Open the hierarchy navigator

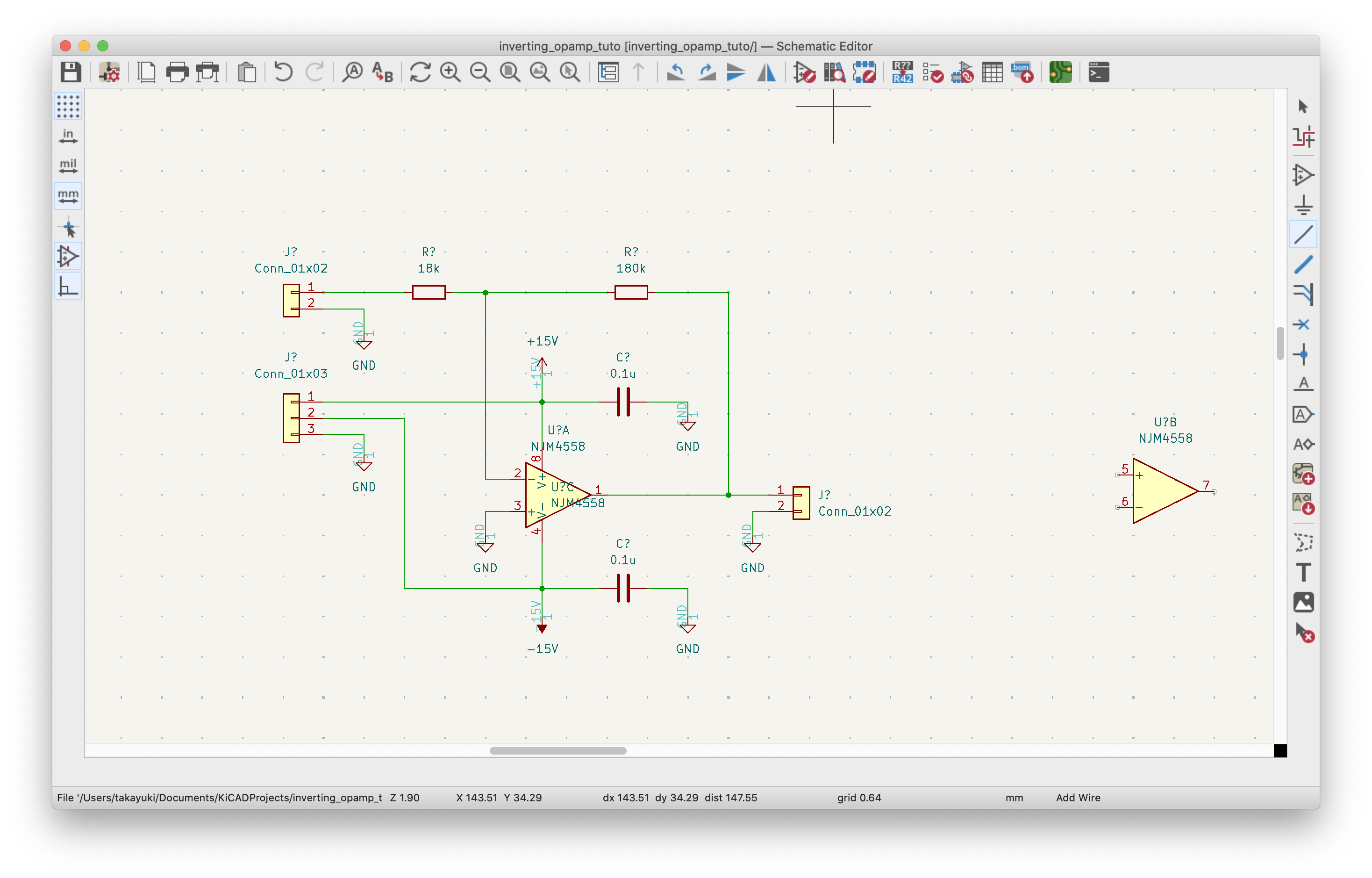[x=608, y=72]
